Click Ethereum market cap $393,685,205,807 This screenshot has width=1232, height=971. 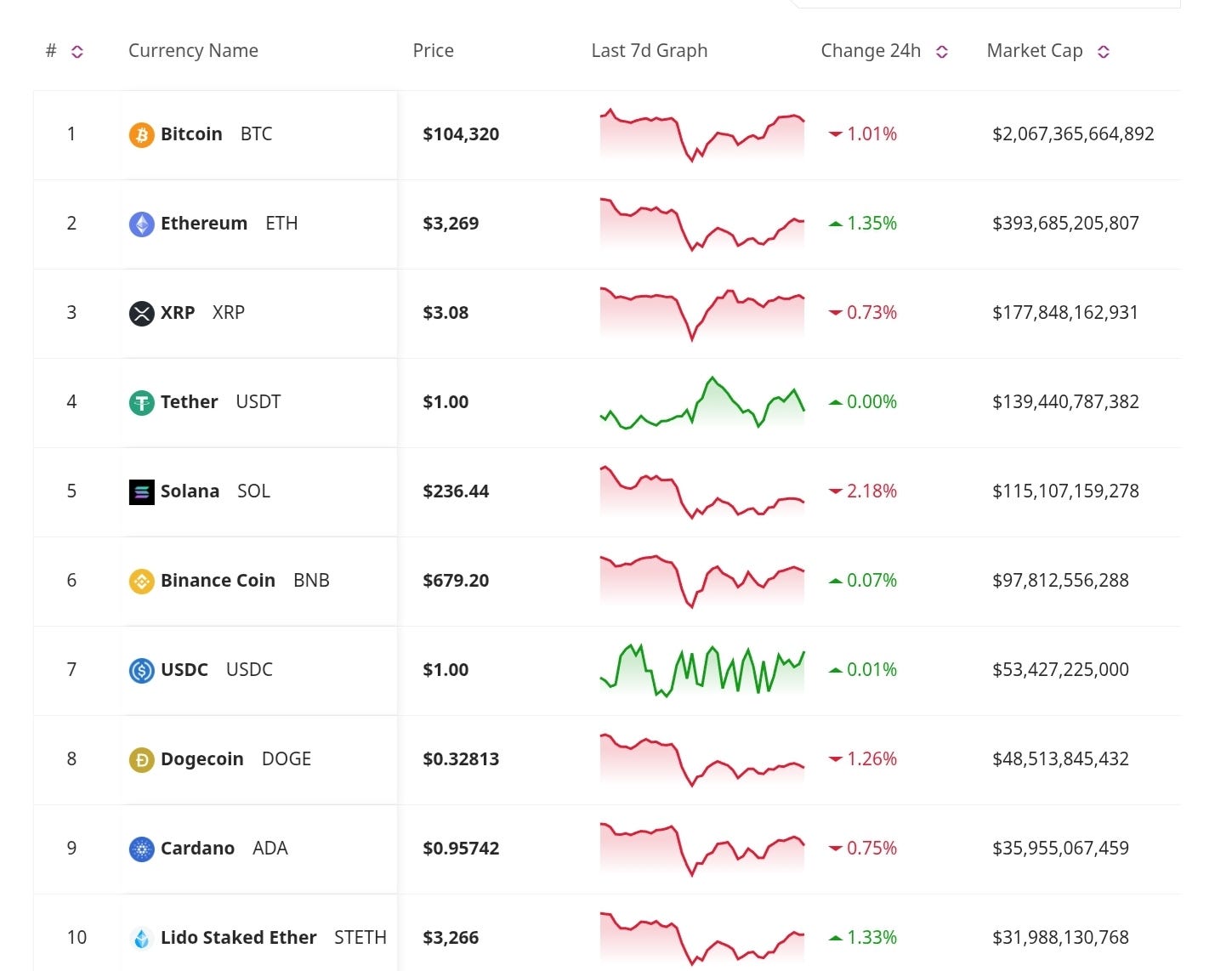tap(1065, 224)
